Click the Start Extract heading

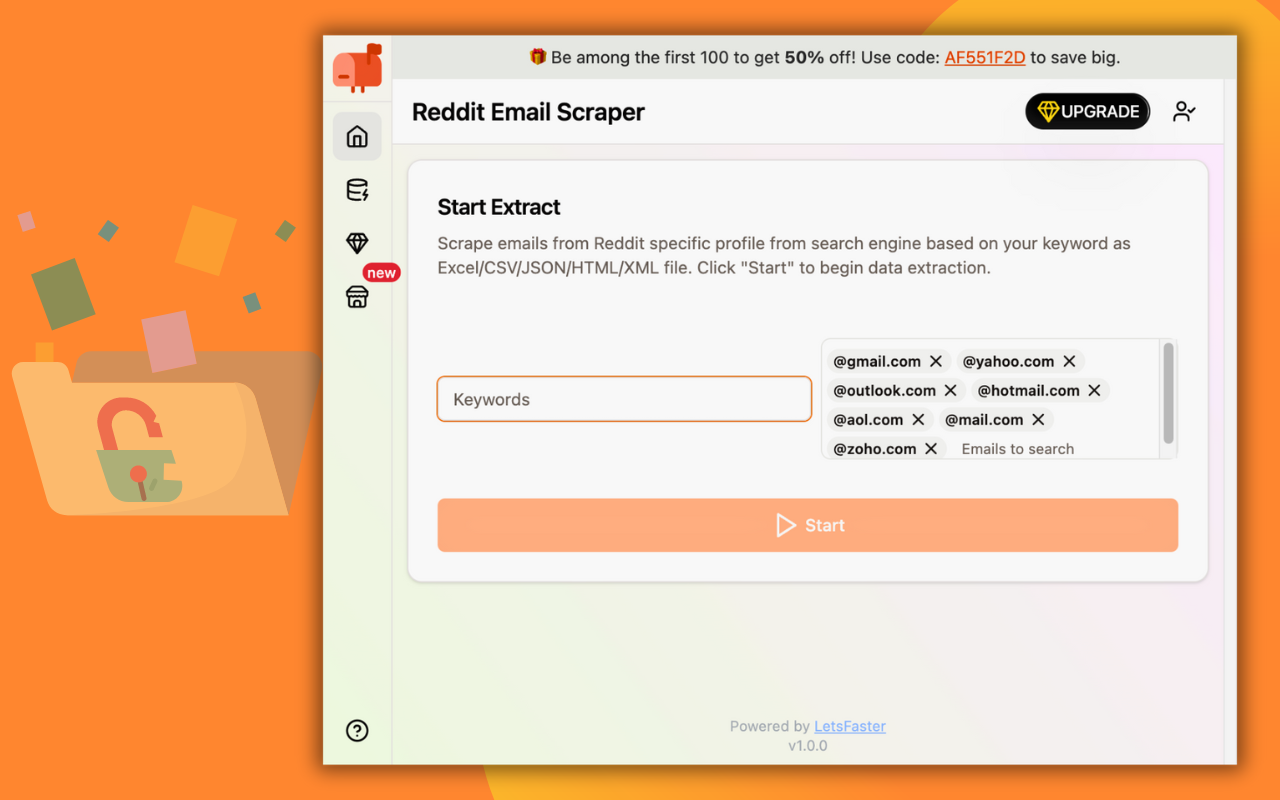click(x=499, y=207)
